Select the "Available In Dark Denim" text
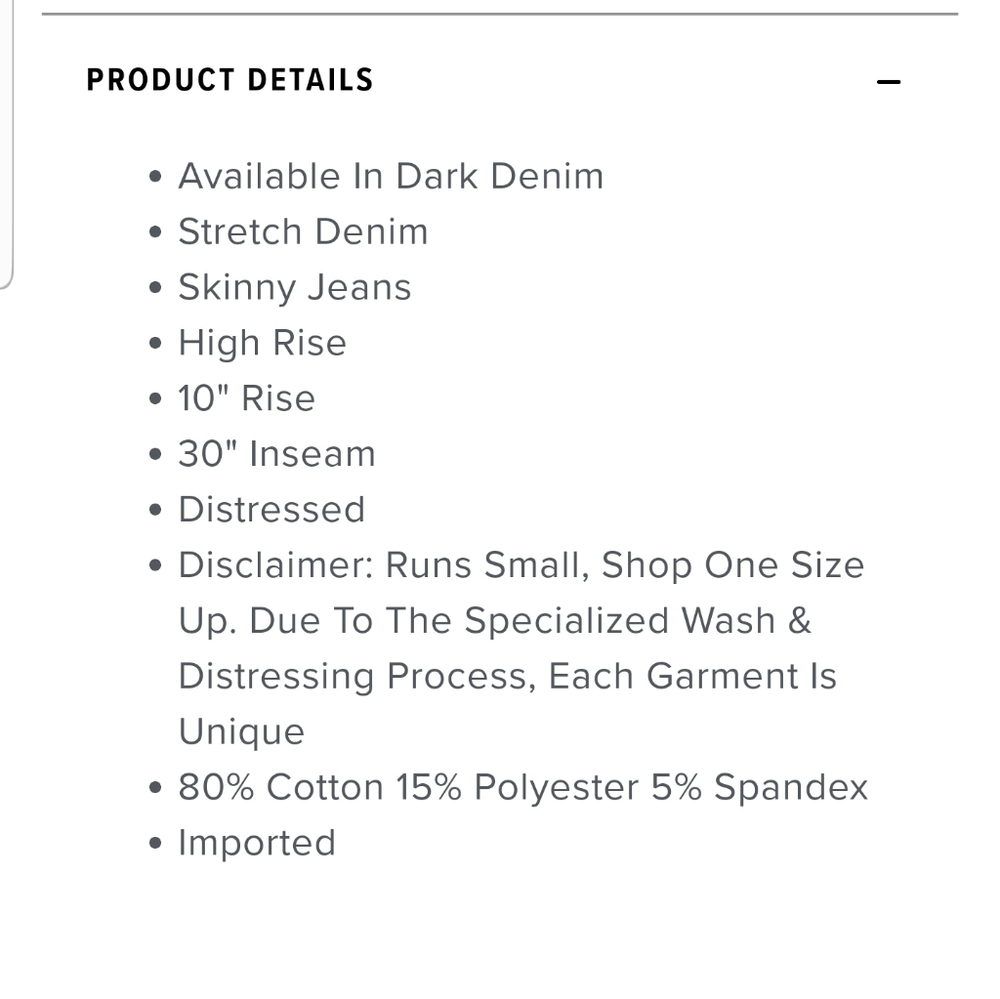The image size is (1000, 999). (x=391, y=176)
